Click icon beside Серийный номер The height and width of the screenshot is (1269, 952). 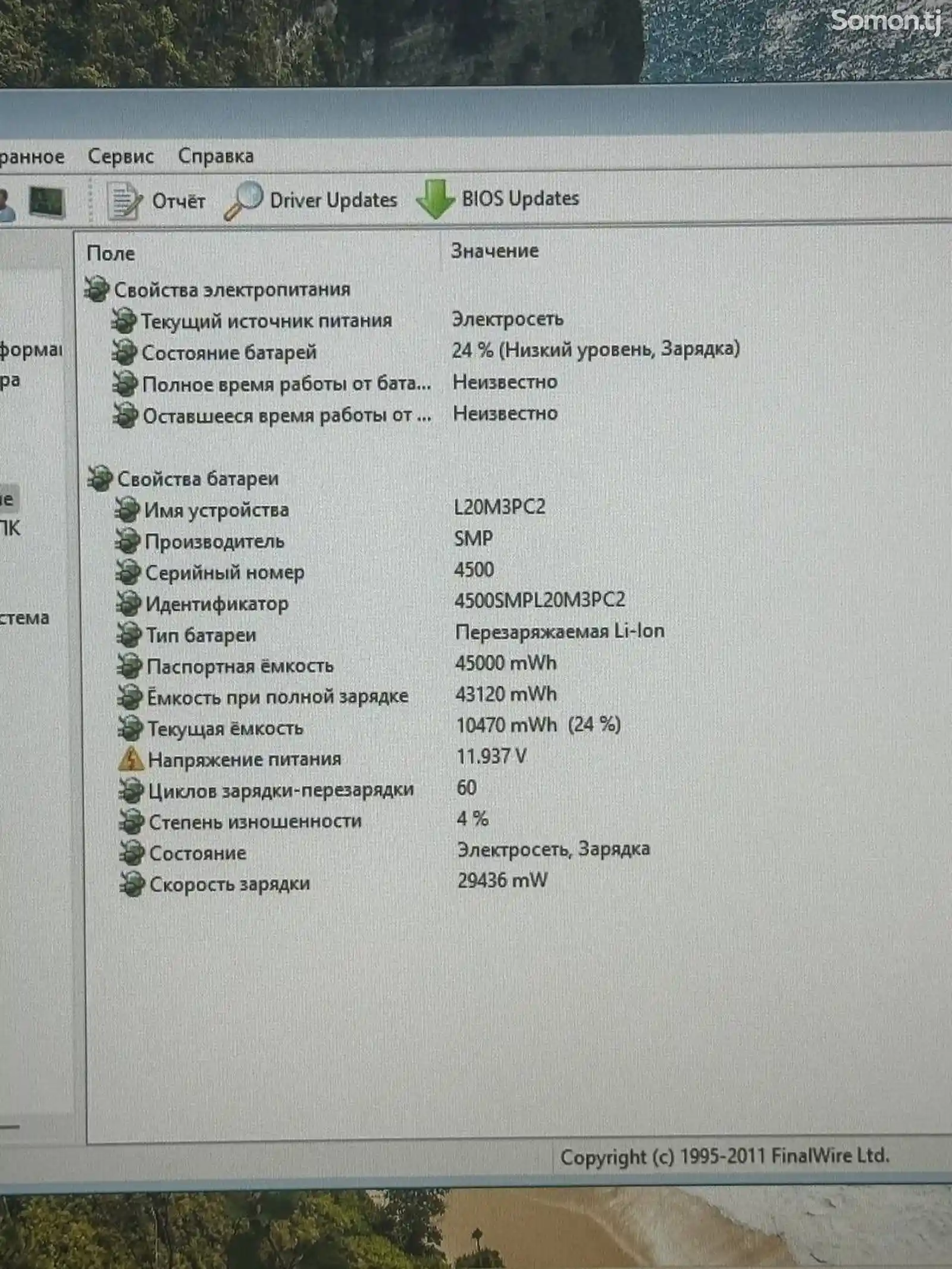click(x=128, y=572)
